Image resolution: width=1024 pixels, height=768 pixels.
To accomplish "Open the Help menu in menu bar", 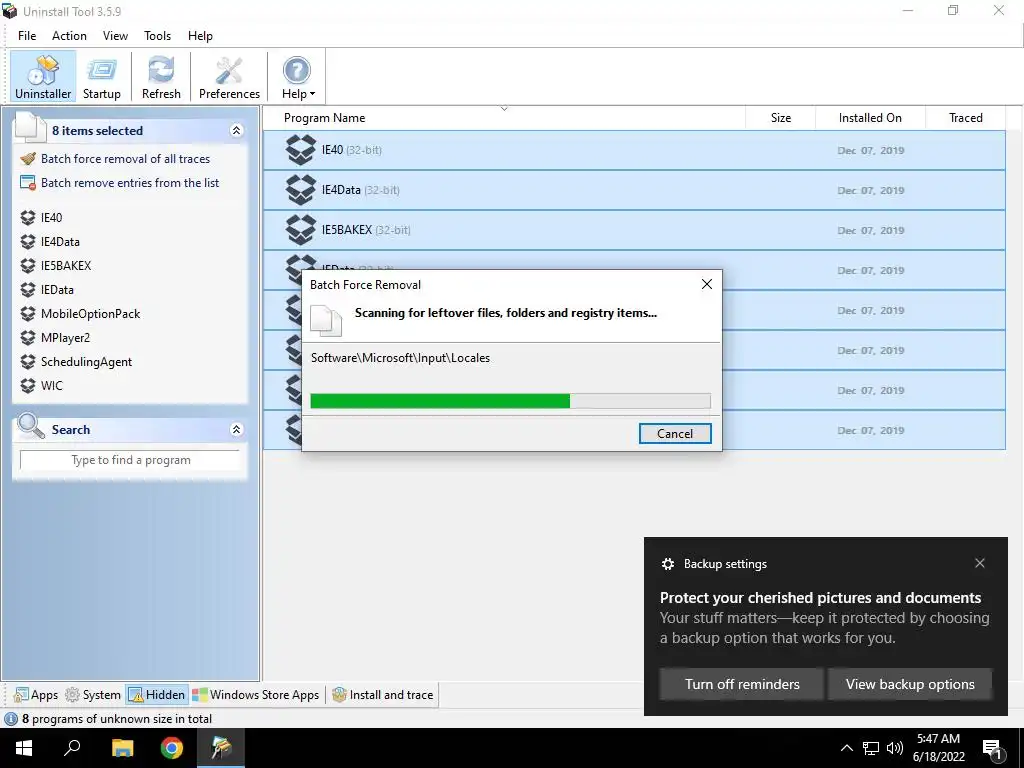I will tap(200, 36).
